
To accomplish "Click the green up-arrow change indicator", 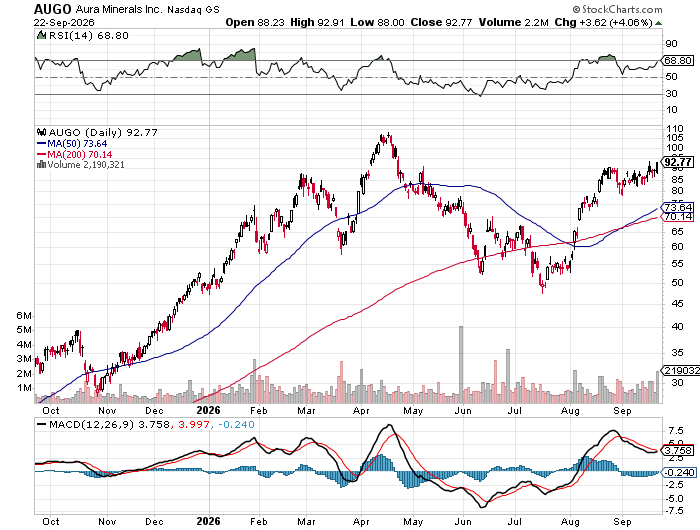I will (x=658, y=23).
